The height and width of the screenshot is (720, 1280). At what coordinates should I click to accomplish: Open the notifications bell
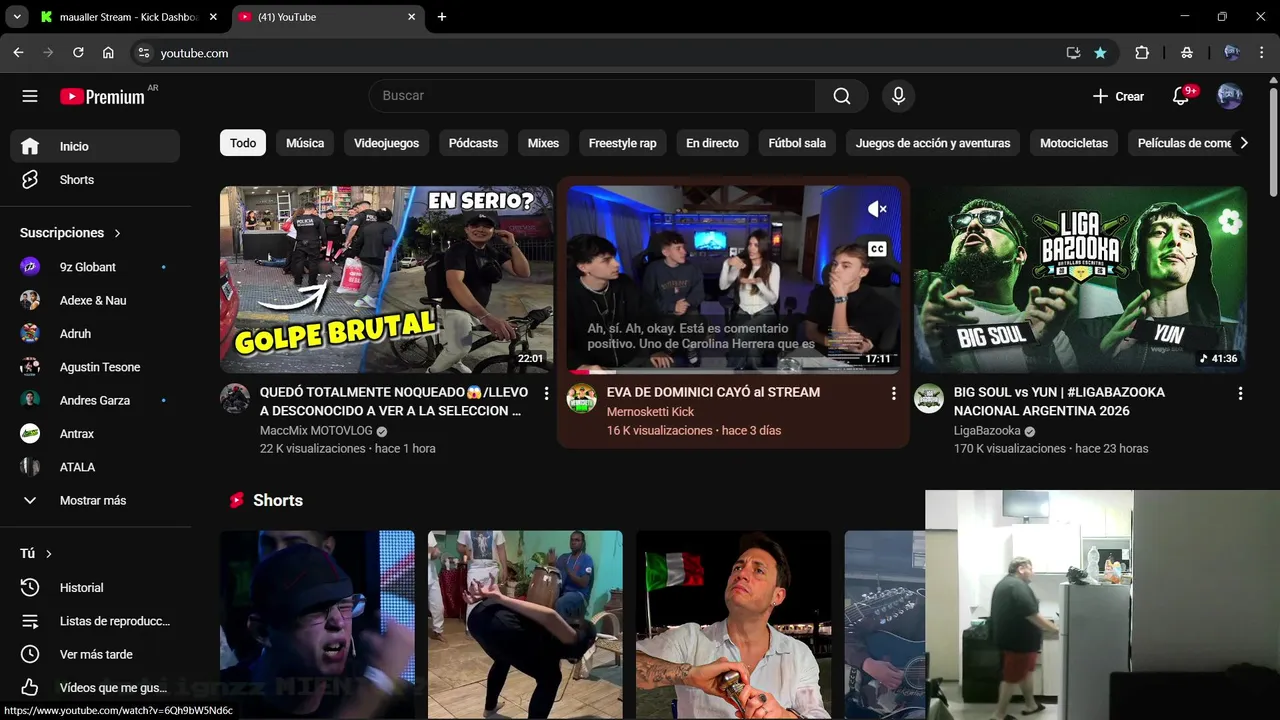point(1181,96)
